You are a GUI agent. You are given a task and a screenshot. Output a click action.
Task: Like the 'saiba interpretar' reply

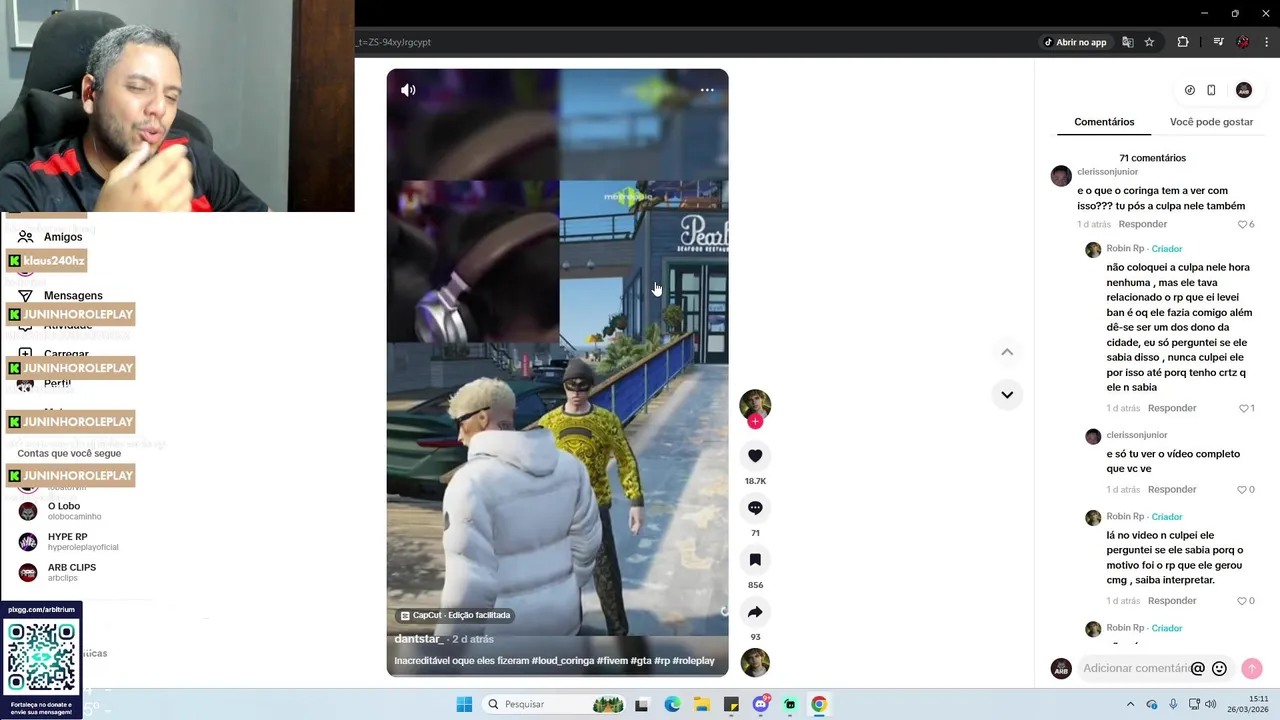click(1243, 602)
